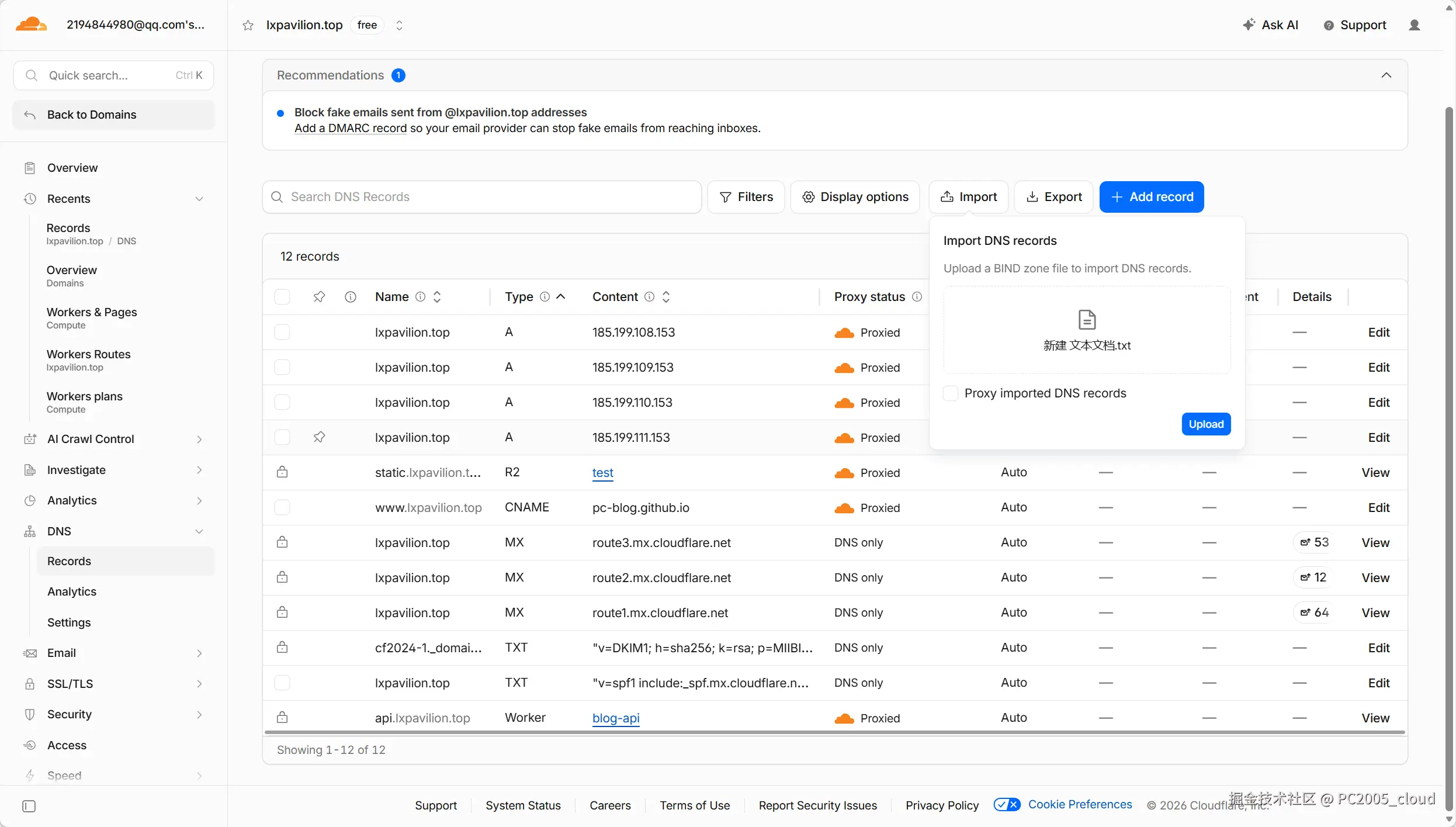Screen dimensions: 1456x827
Task: Click the info icon beside Type column header
Action: [545, 297]
